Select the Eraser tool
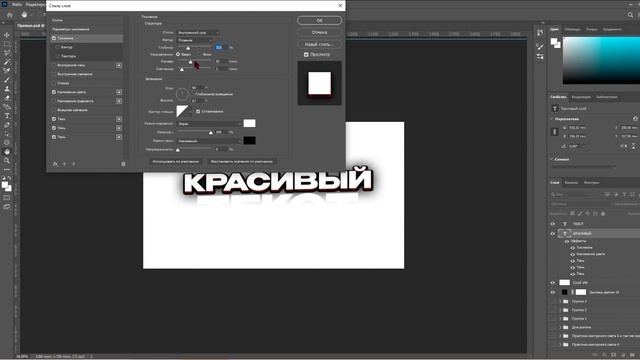Viewport: 640px width, 360px height. point(7,98)
